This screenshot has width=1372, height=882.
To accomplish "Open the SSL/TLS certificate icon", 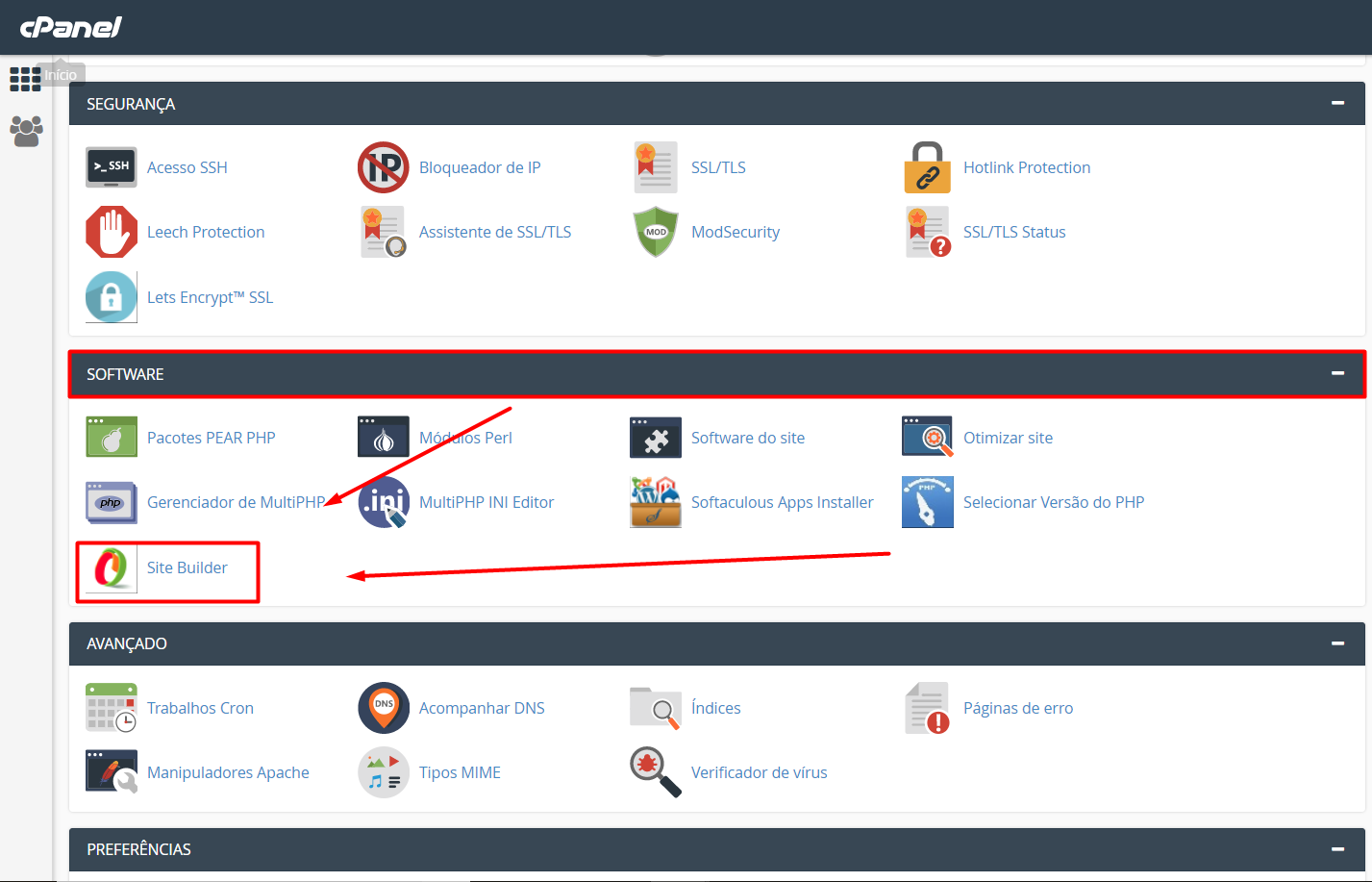I will pyautogui.click(x=656, y=167).
